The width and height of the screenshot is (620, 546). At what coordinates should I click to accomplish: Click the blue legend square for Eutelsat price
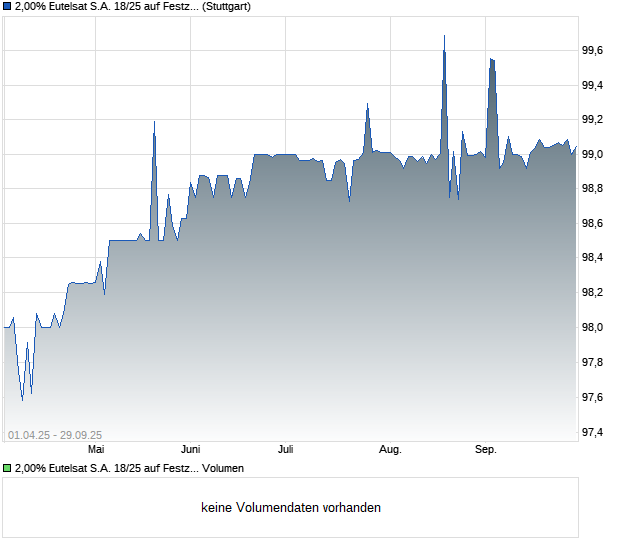[x=7, y=6]
